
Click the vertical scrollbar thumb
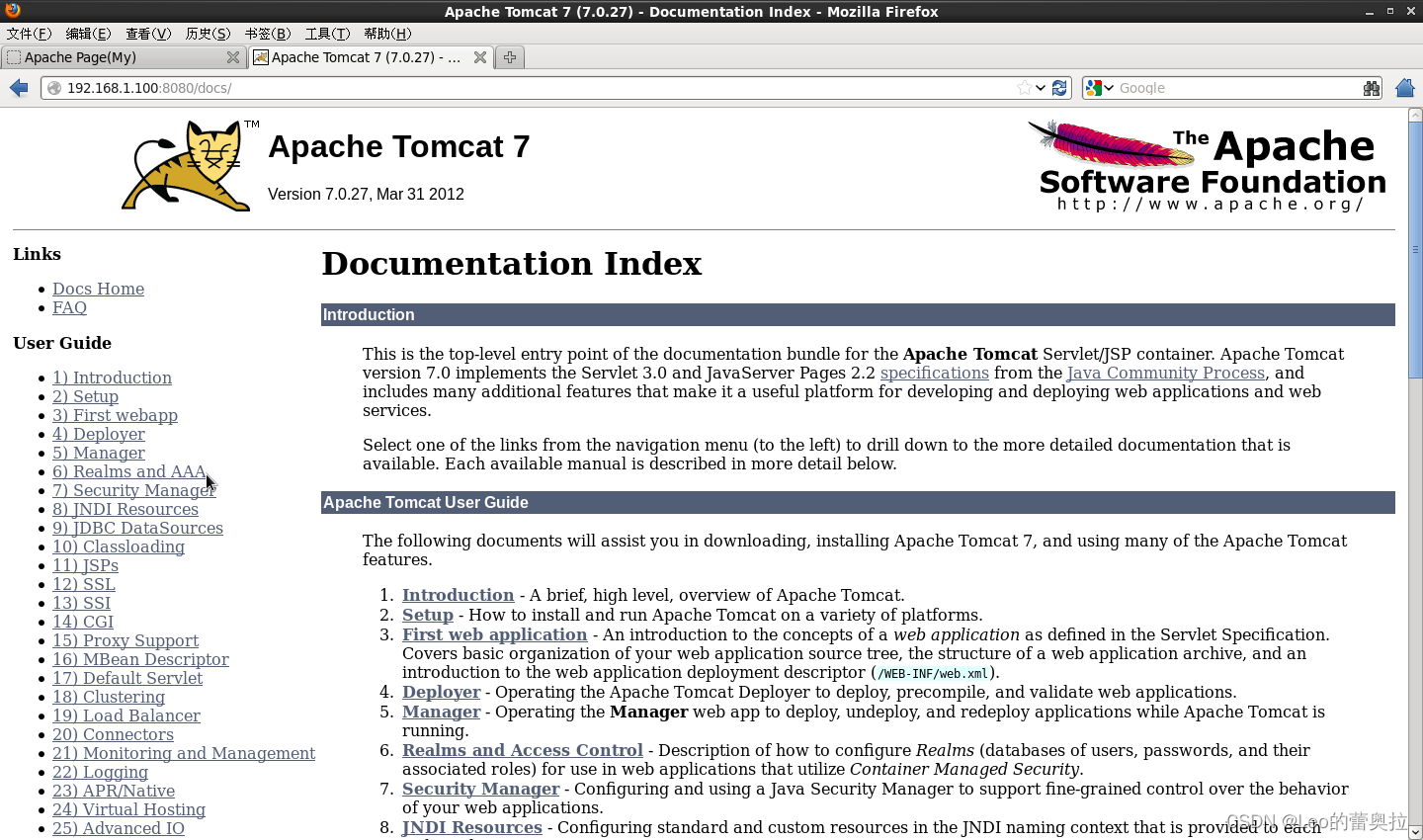(x=1415, y=251)
